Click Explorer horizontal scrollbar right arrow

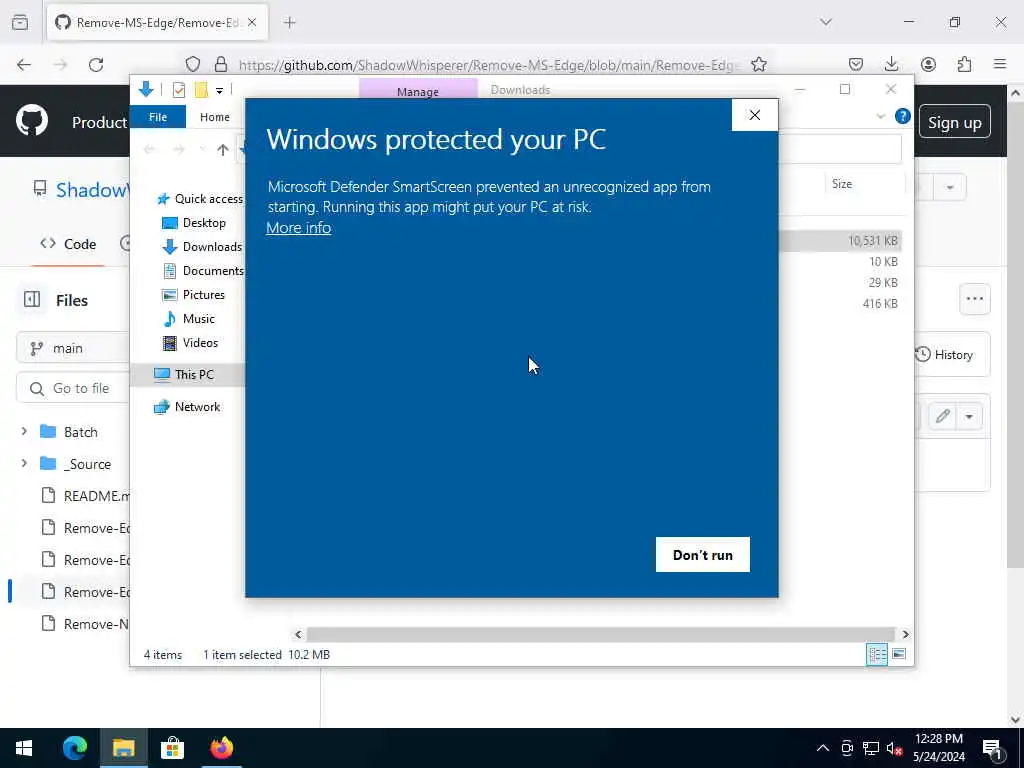click(x=905, y=634)
